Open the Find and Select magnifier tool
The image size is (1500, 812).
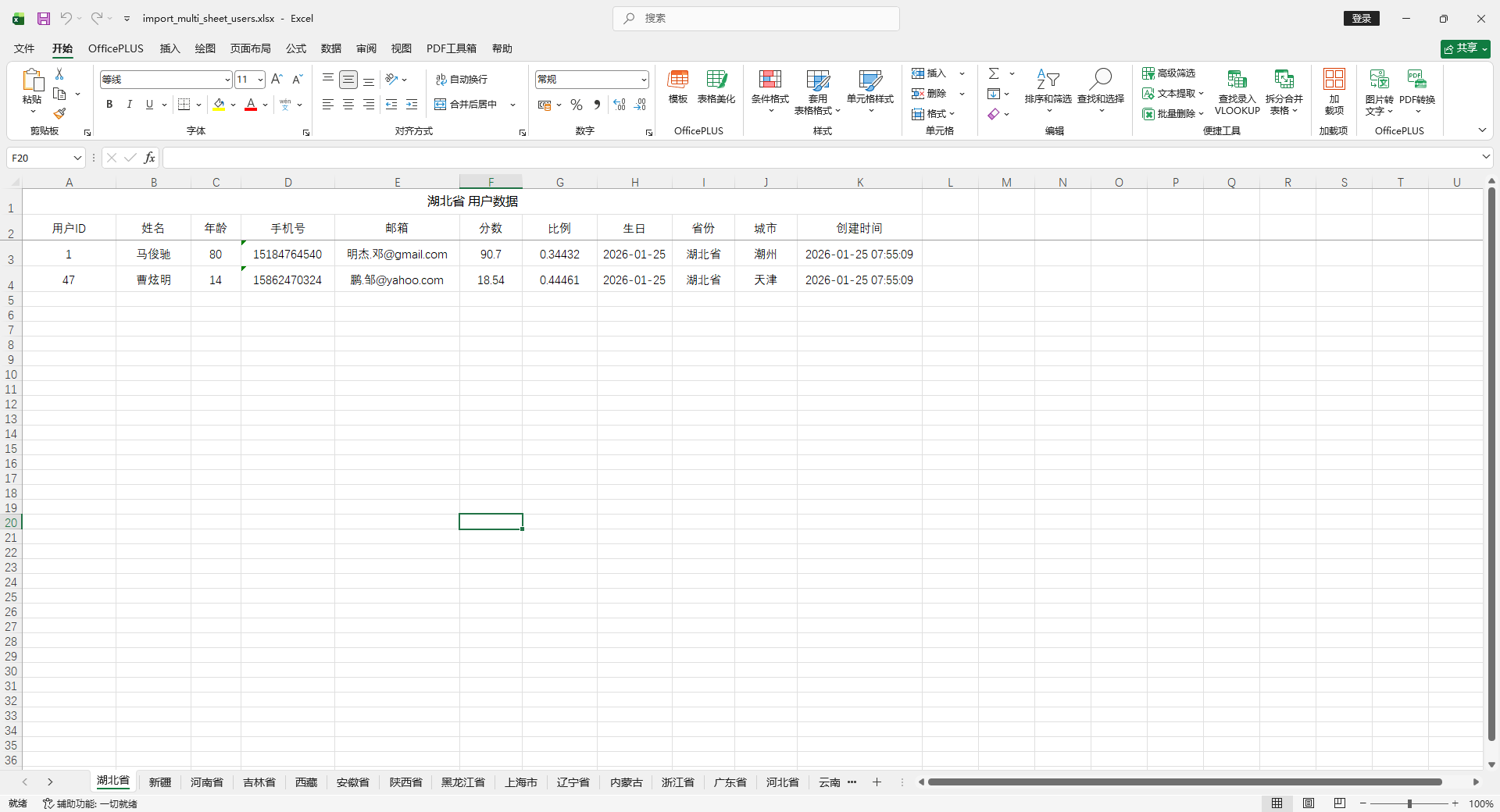click(x=1100, y=80)
